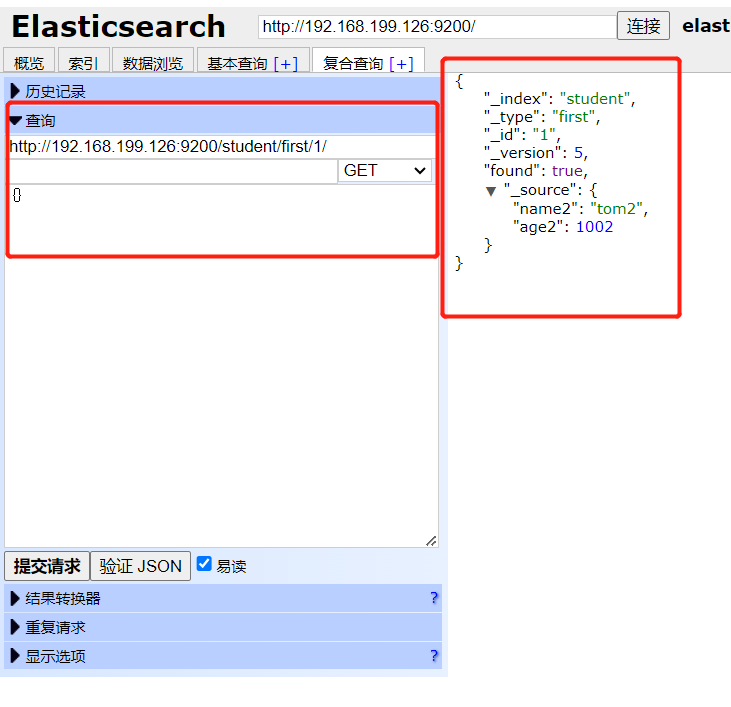Collapse the "_source" JSON node

[x=490, y=191]
